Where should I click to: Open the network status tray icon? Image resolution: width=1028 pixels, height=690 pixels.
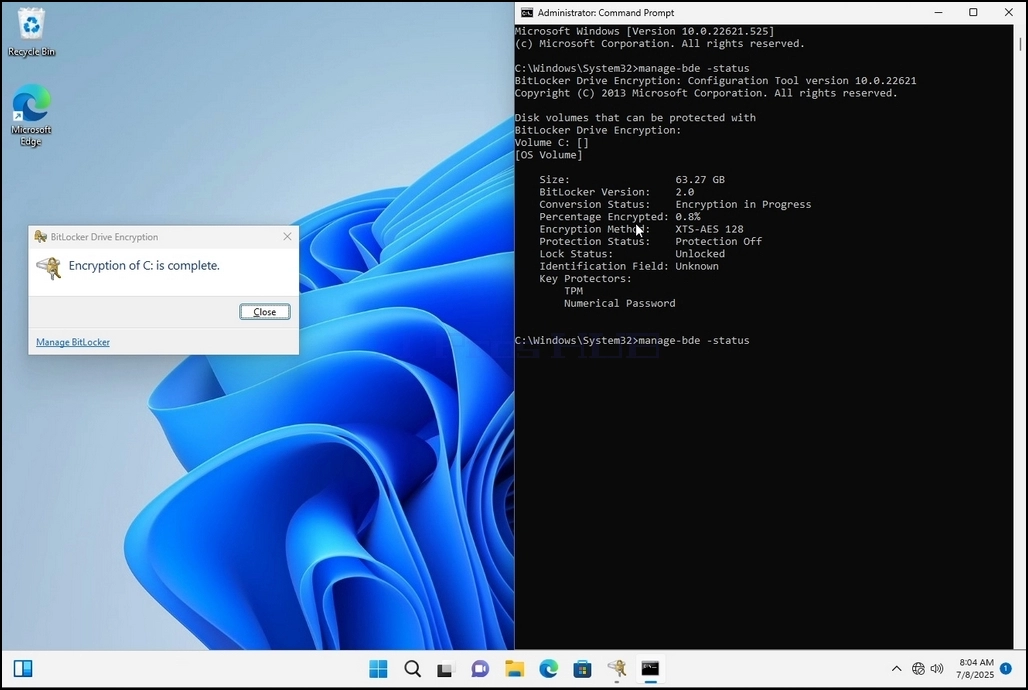coord(918,668)
